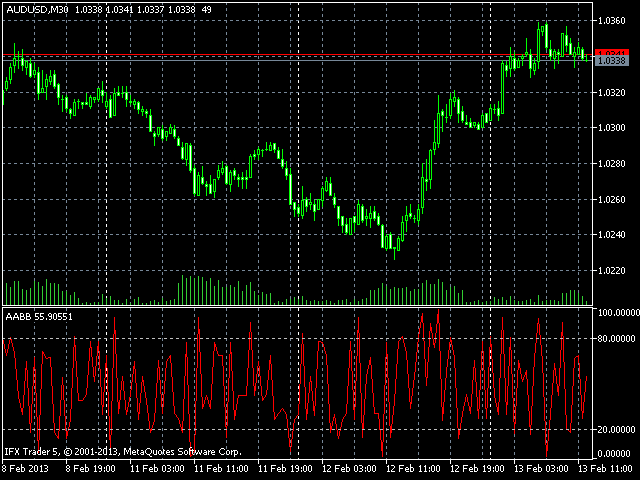Screen dimensions: 640x480
Task: Click the 1.0220 price axis label
Action: (x=611, y=271)
